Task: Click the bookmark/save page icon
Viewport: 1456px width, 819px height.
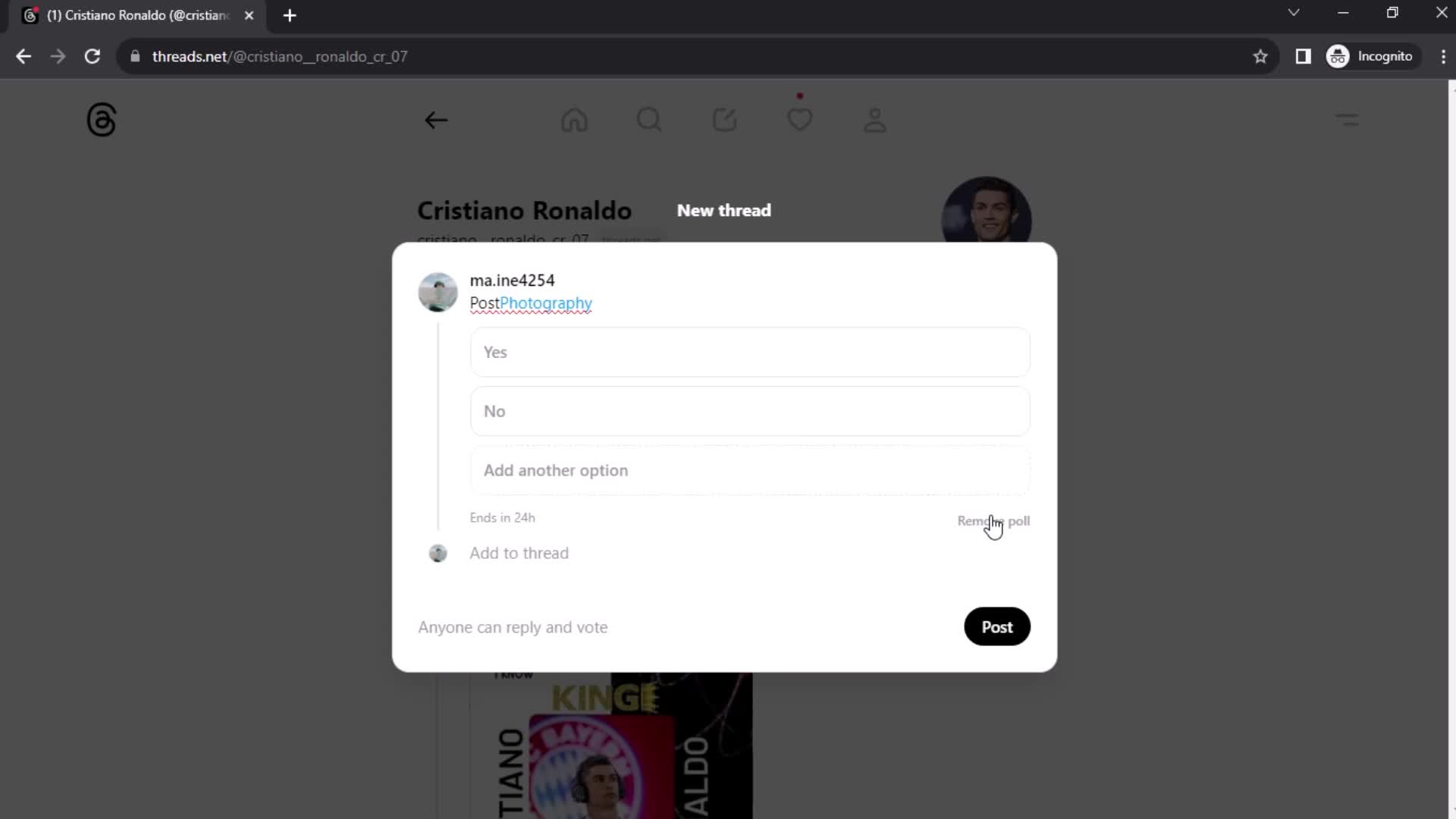Action: [x=1262, y=57]
